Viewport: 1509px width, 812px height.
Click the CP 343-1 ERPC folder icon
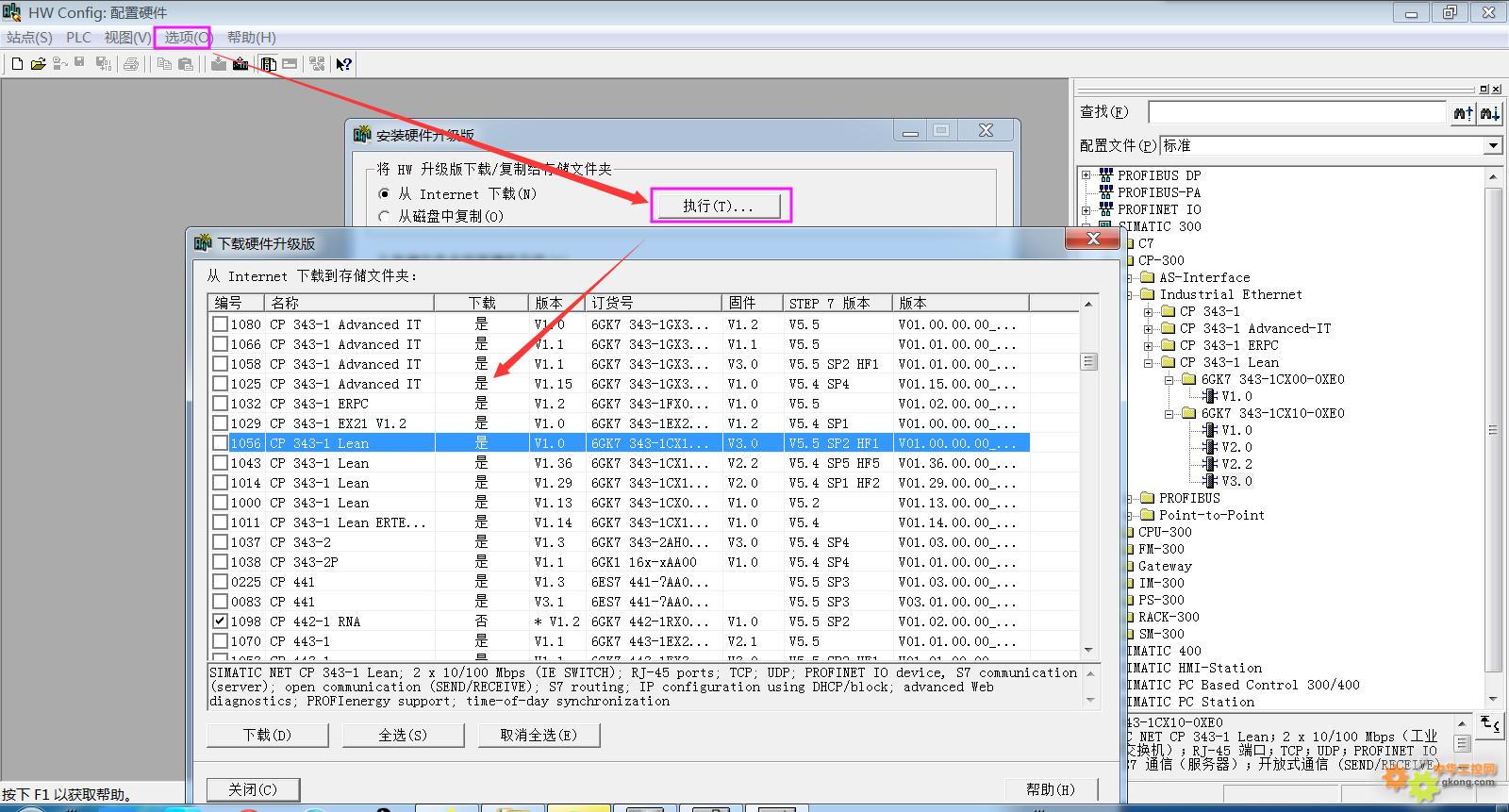point(1168,345)
